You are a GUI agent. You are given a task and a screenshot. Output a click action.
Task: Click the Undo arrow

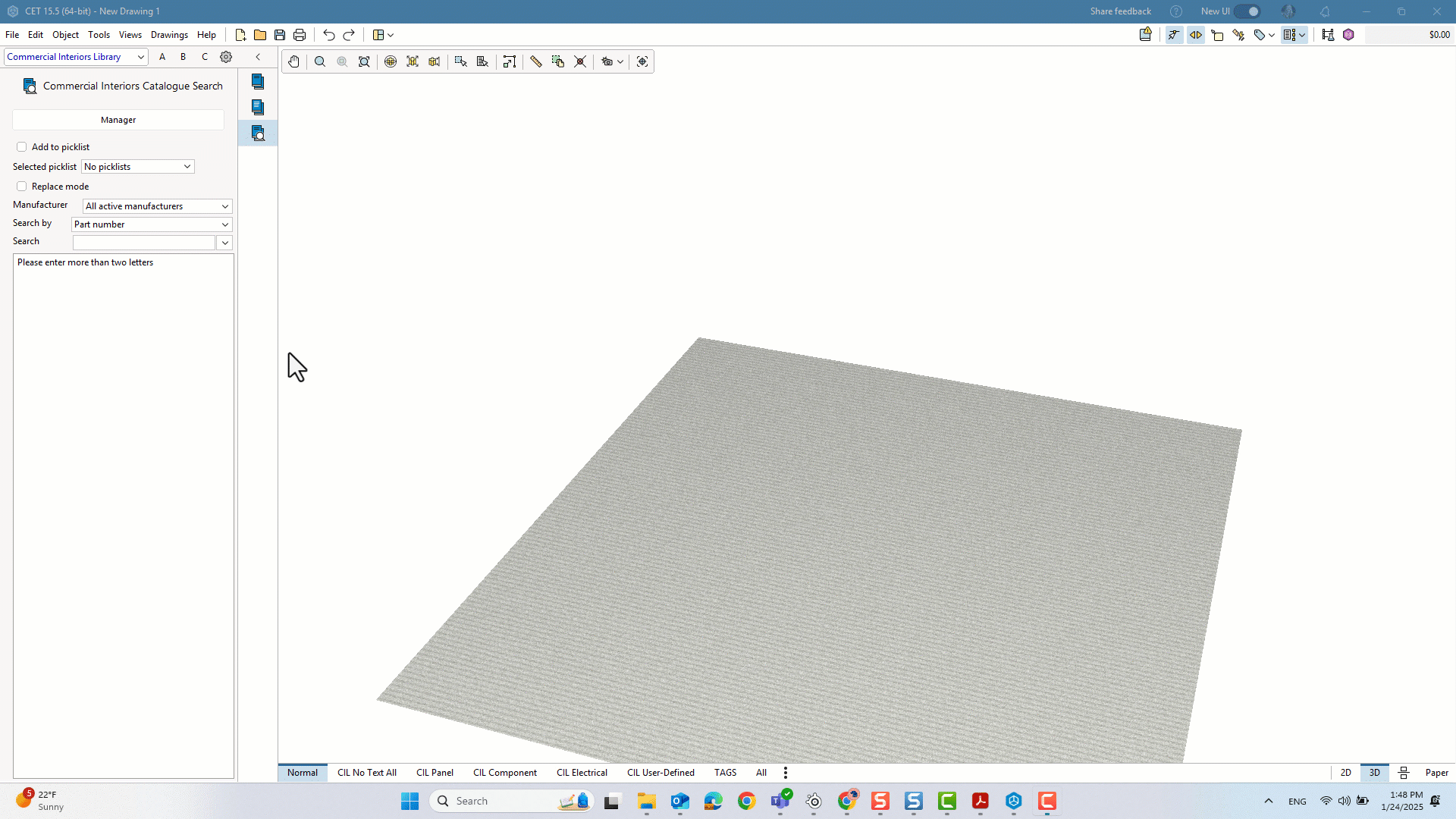328,35
